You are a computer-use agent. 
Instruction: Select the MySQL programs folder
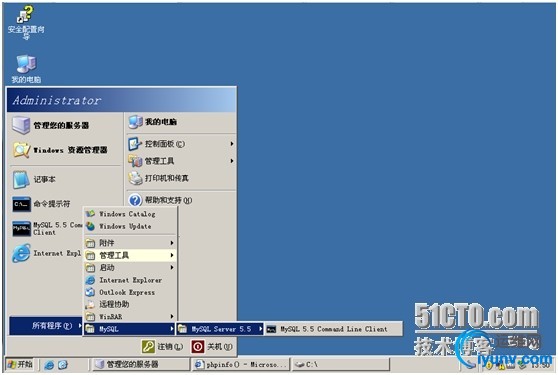tap(130, 329)
